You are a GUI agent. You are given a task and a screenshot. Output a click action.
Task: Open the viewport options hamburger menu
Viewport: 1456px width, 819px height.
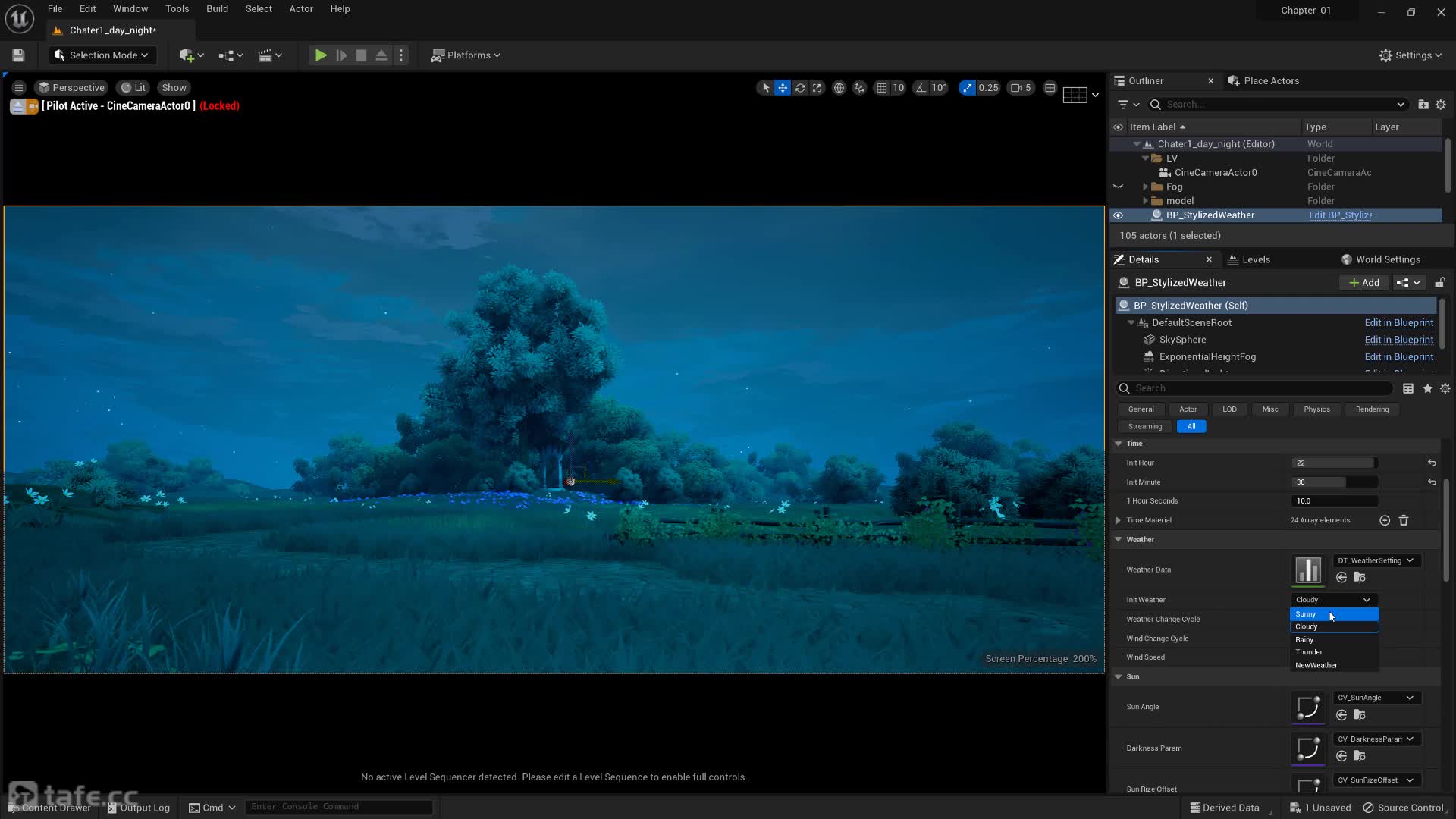(x=19, y=88)
